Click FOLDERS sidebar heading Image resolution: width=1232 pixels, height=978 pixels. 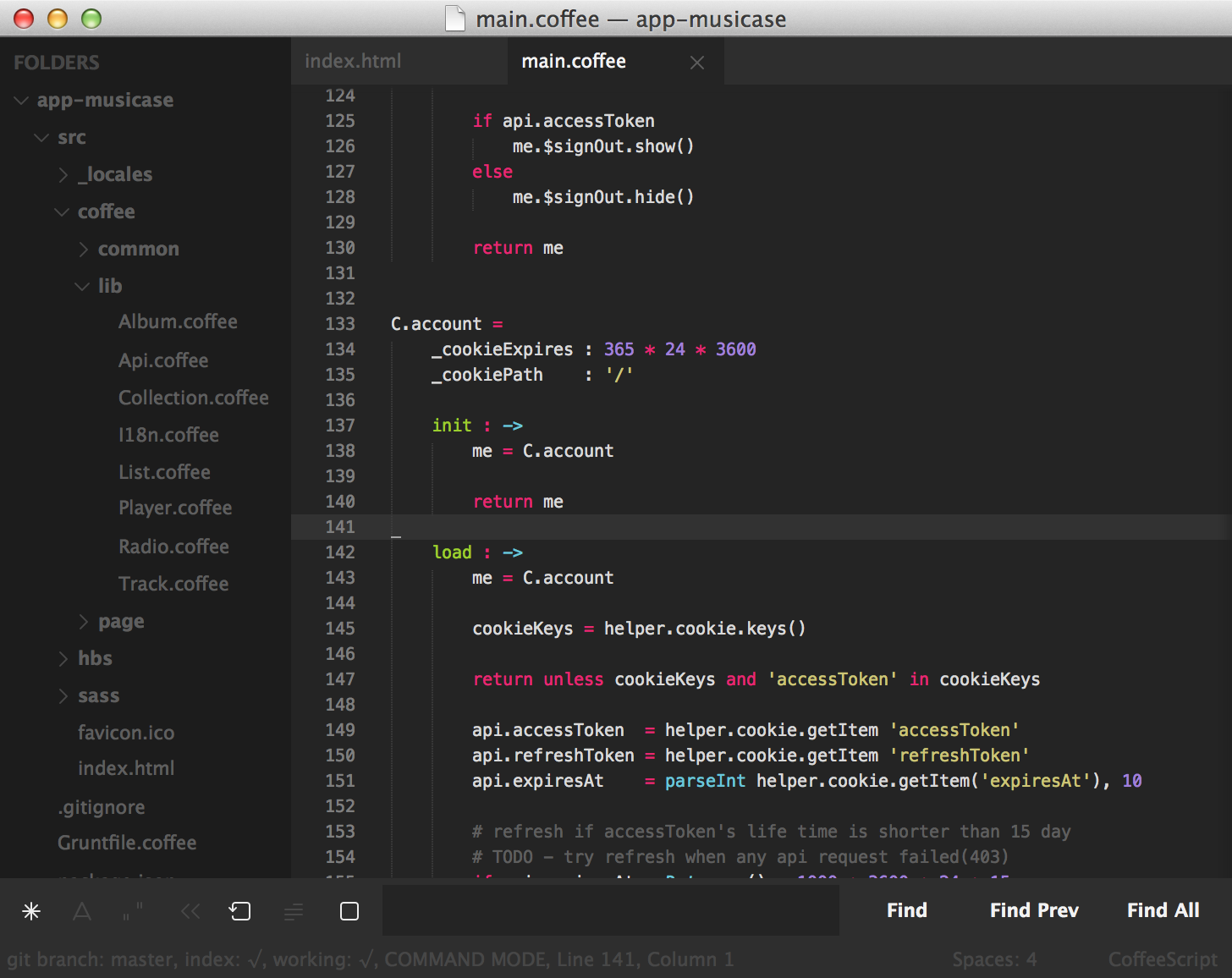click(x=57, y=63)
